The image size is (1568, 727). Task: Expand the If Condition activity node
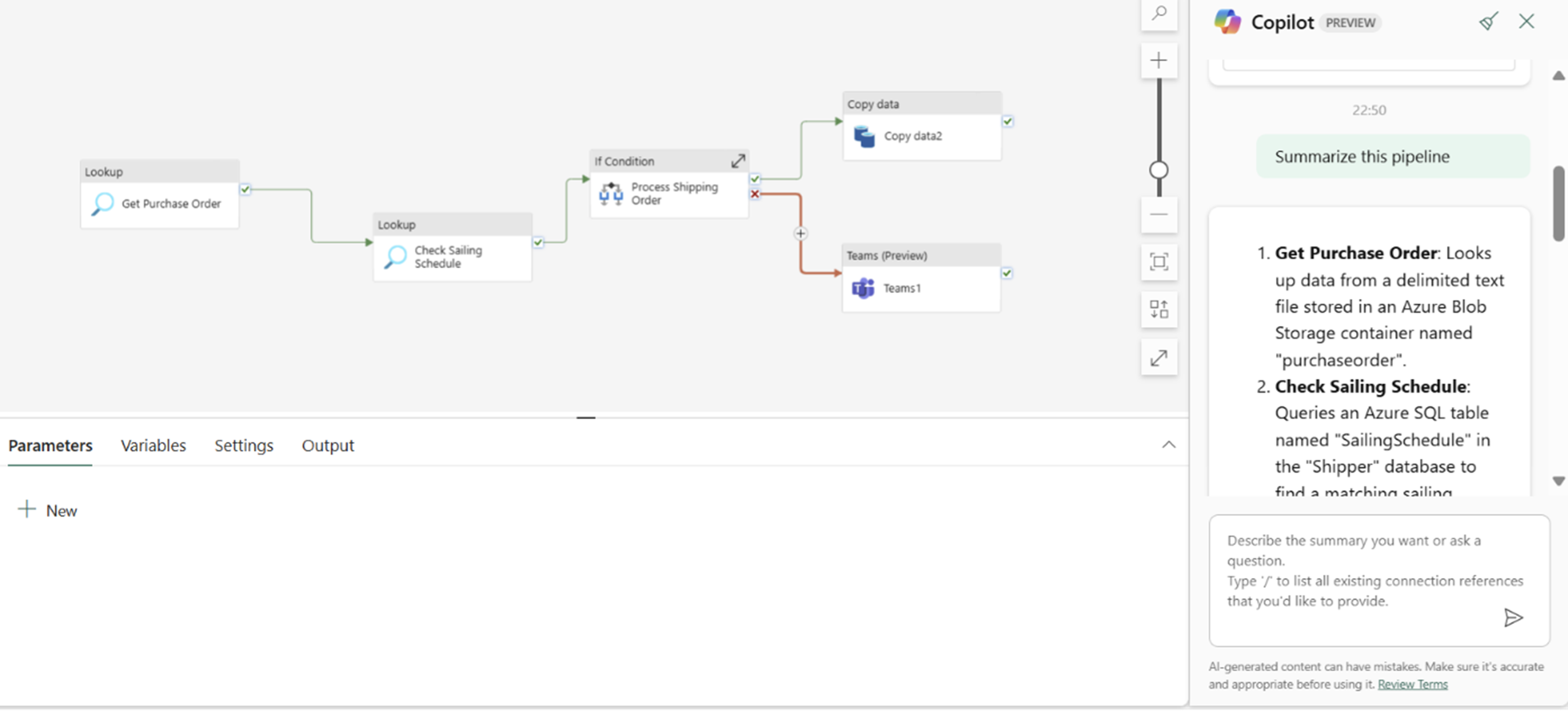[x=738, y=160]
